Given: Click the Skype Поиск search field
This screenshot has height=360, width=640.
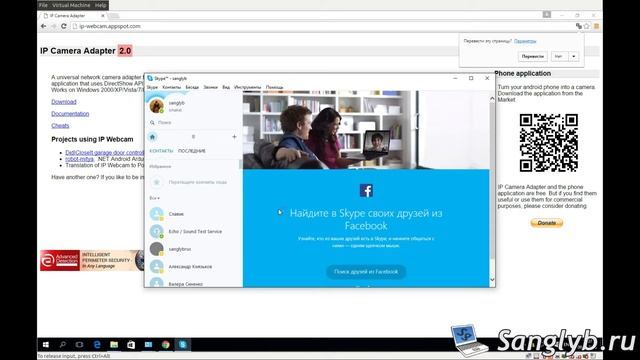Looking at the screenshot, I should [x=192, y=122].
